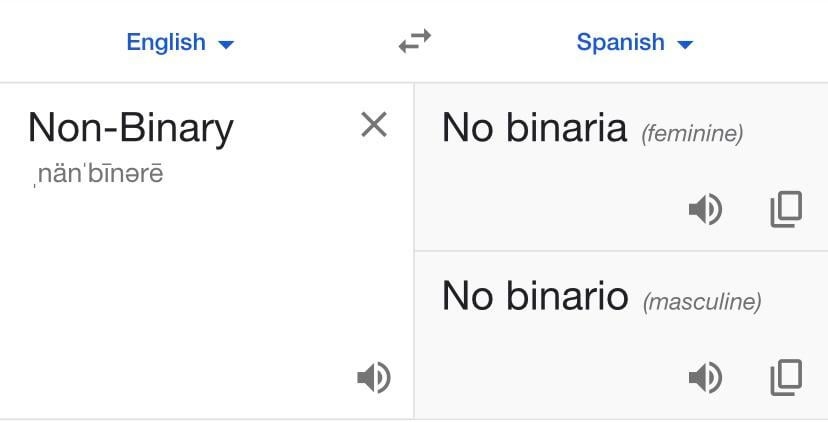This screenshot has height=422, width=828.
Task: Play audio for No binaria
Action: (x=705, y=209)
